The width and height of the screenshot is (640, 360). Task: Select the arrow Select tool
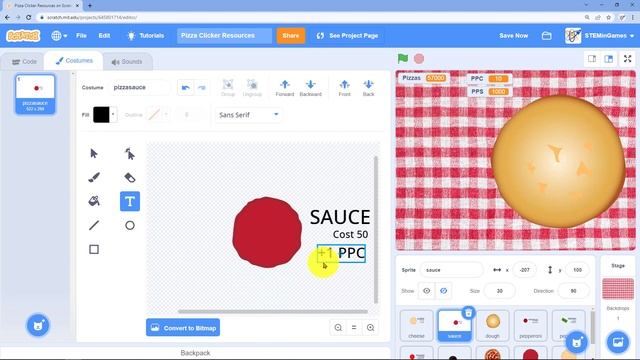point(94,154)
